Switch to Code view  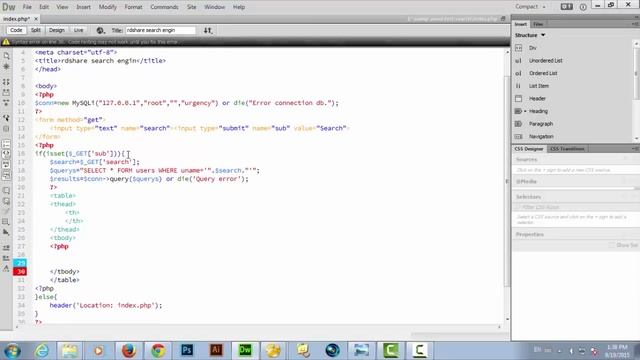[x=16, y=30]
